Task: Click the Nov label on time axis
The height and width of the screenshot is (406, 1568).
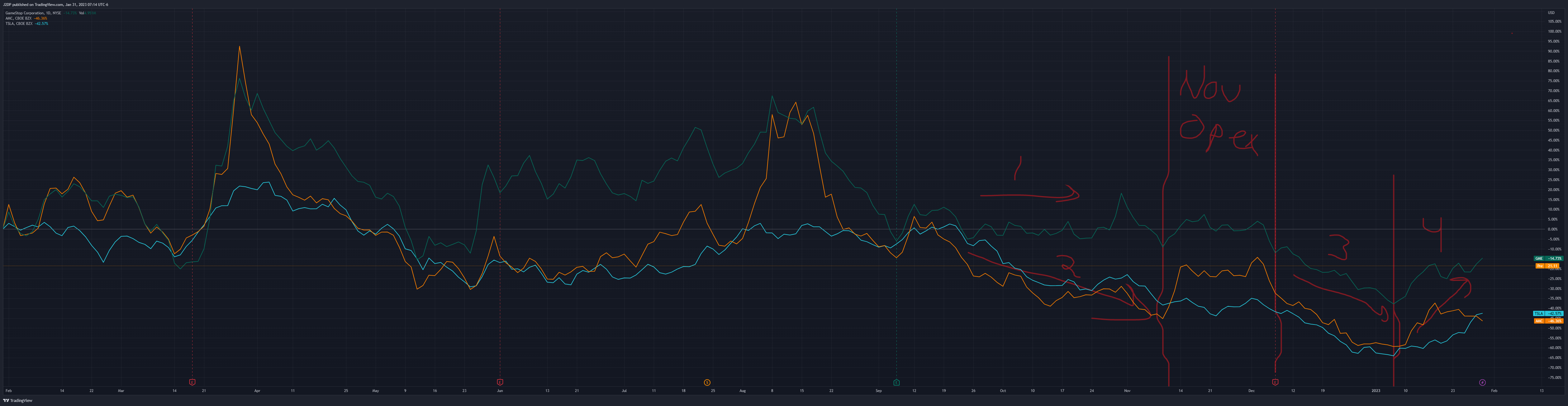Action: 1127,391
